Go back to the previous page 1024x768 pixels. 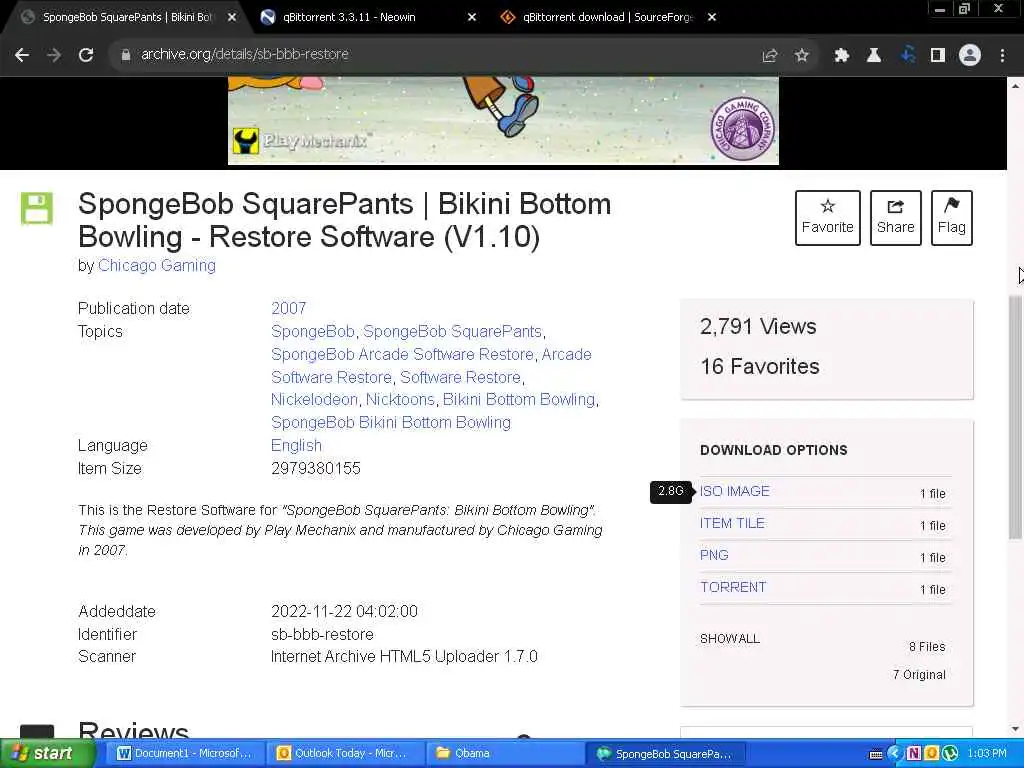pyautogui.click(x=22, y=55)
